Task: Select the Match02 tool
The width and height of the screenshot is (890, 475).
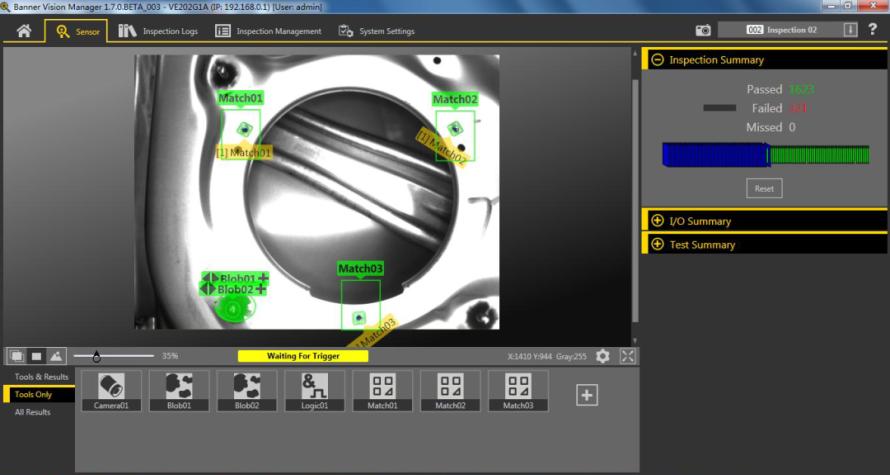Action: (450, 390)
